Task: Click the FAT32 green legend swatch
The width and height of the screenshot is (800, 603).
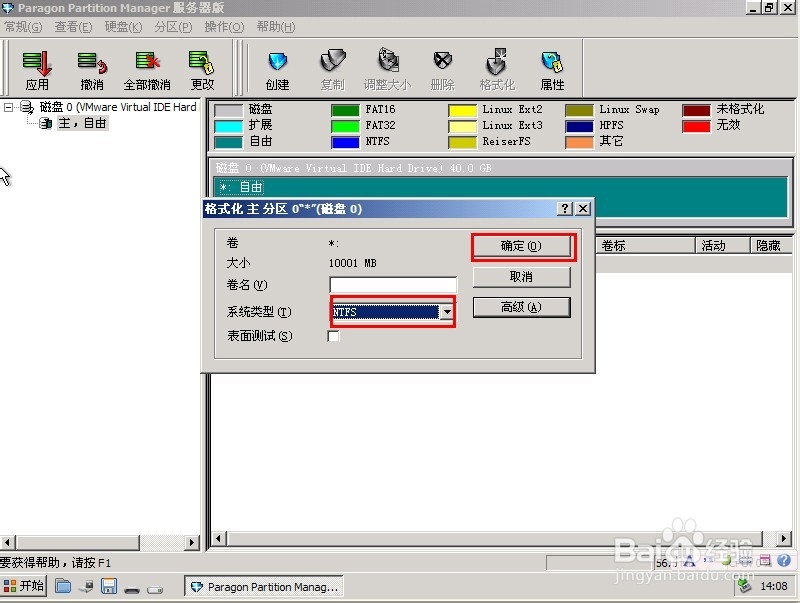Action: coord(345,125)
